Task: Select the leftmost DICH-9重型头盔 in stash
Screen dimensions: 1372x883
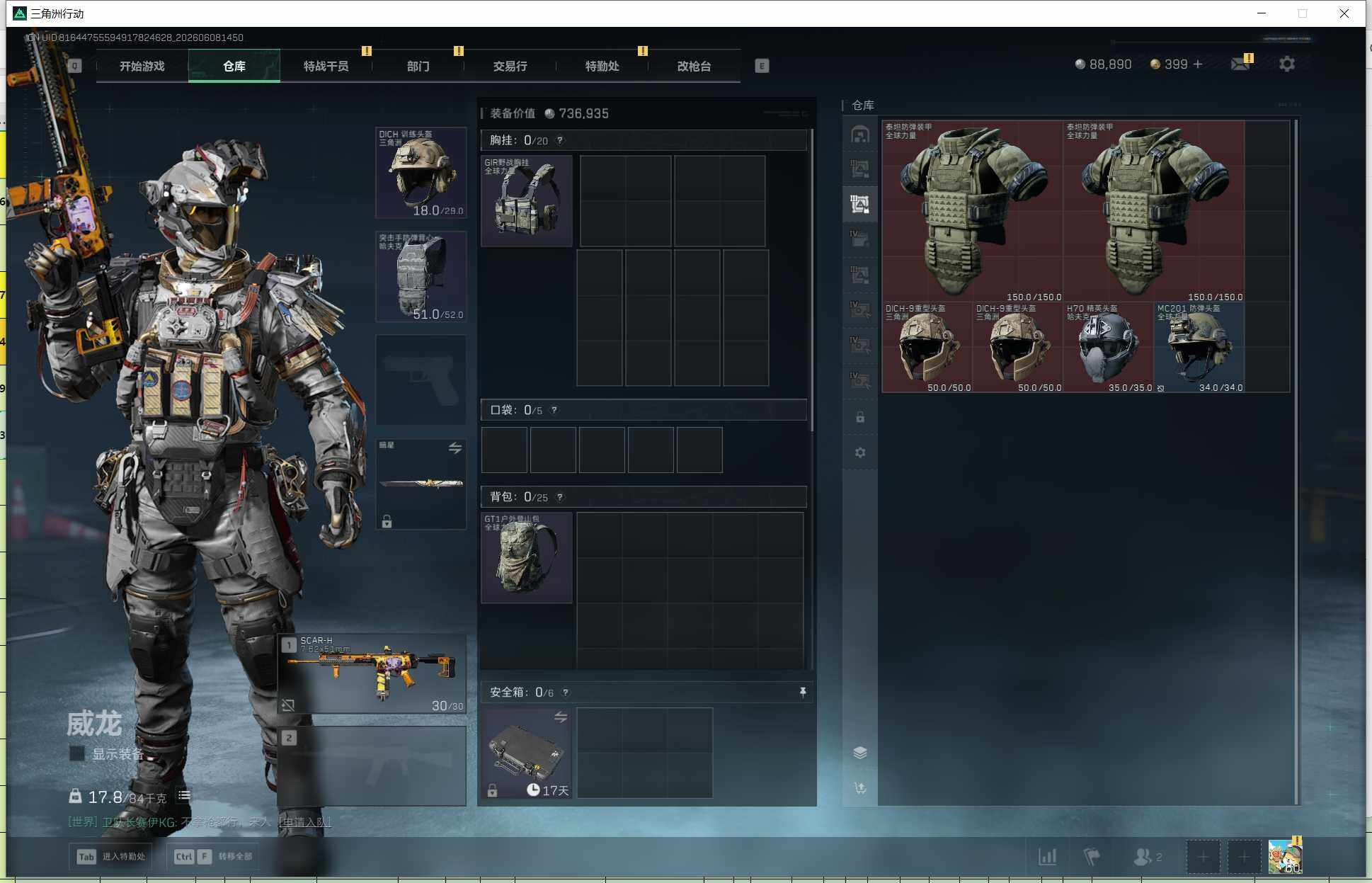Action: point(927,347)
